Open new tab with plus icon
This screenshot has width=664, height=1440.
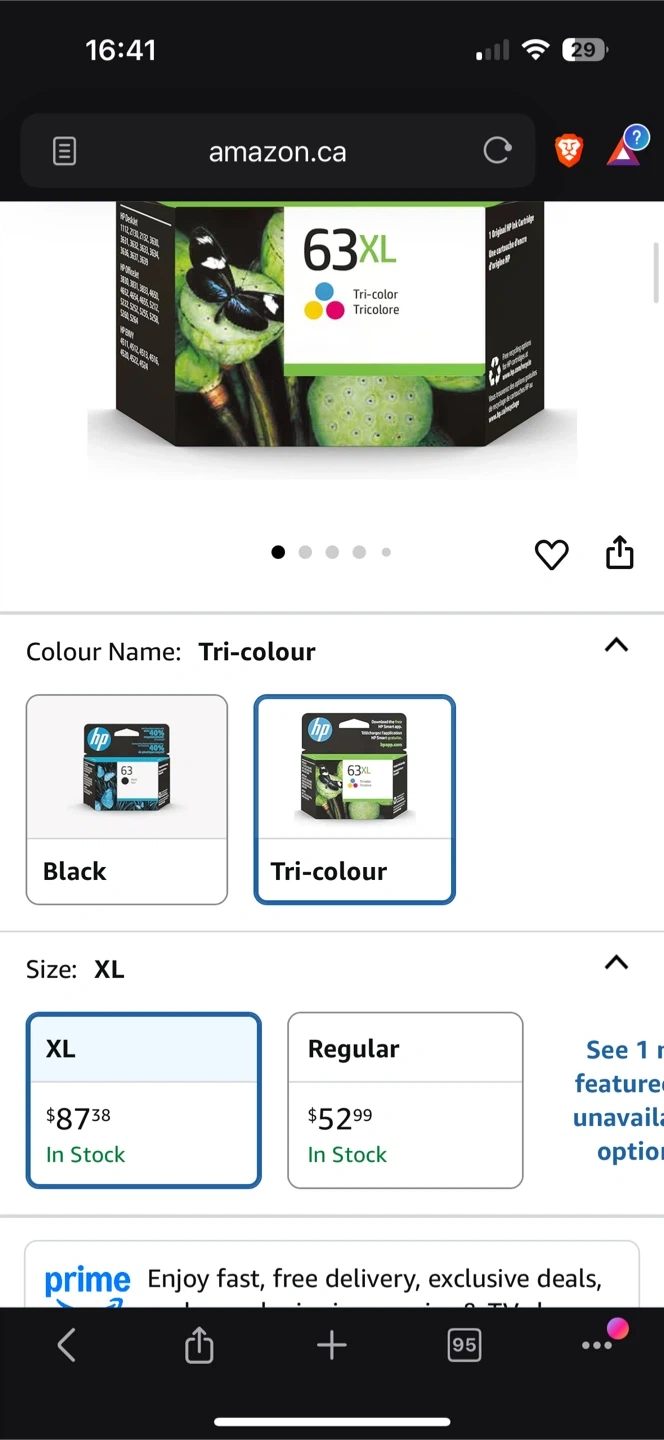331,1345
